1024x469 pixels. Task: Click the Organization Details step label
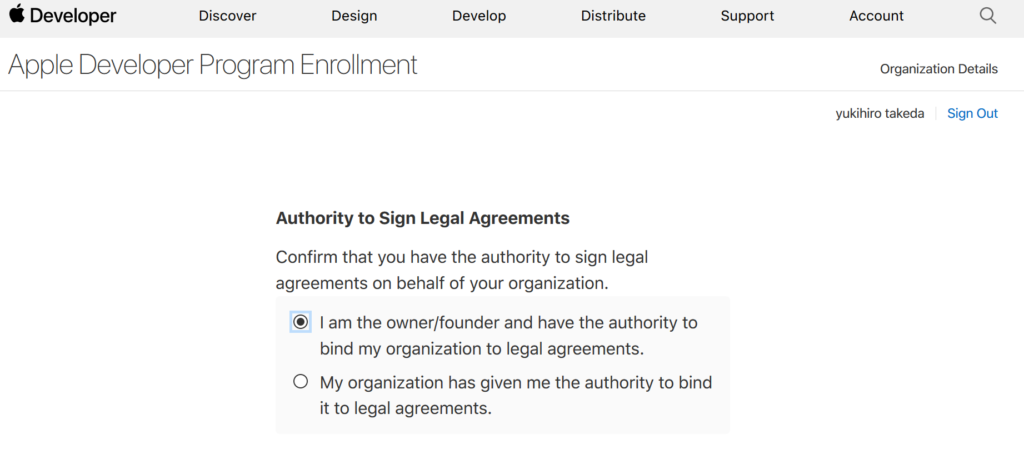point(938,69)
